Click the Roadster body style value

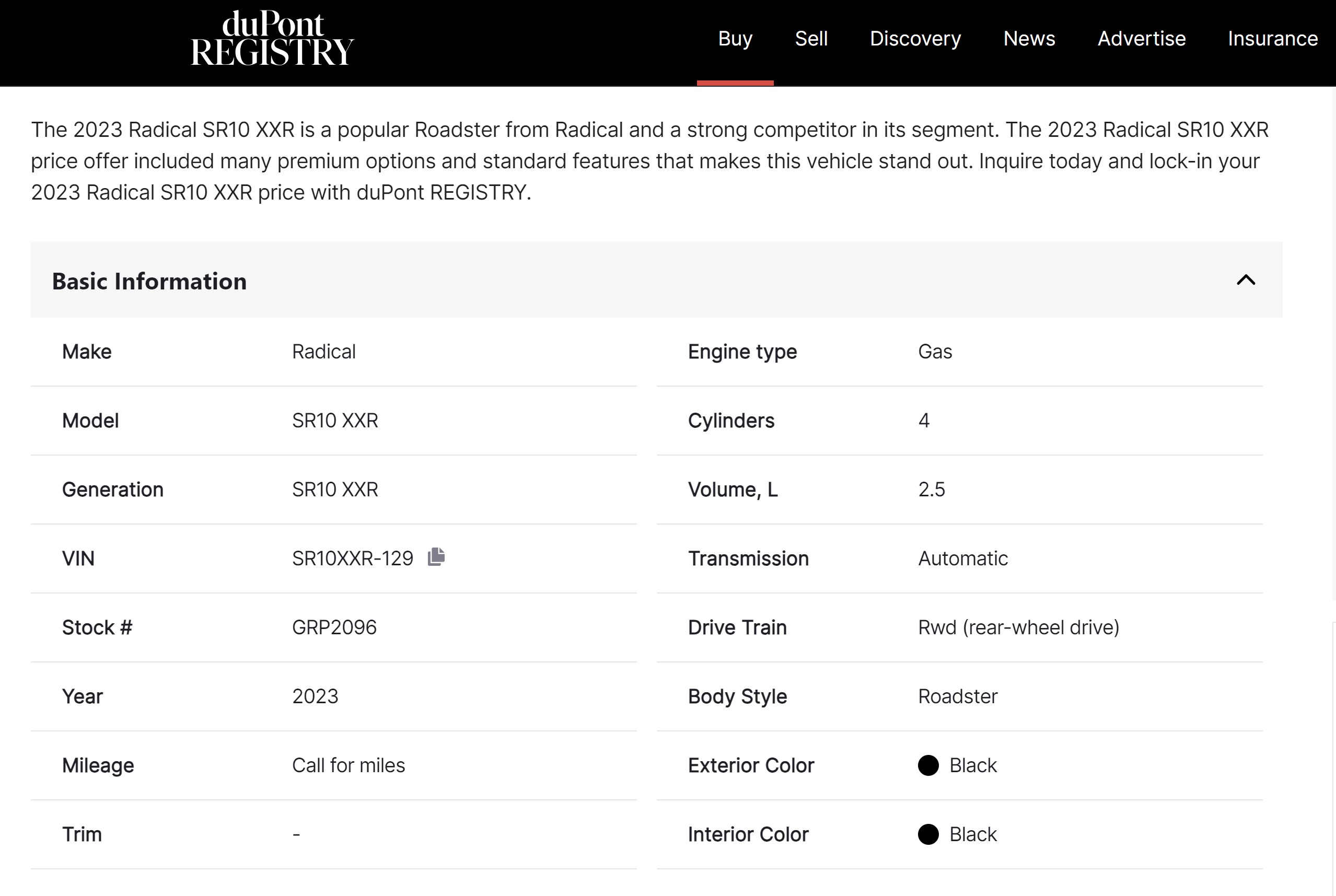957,696
